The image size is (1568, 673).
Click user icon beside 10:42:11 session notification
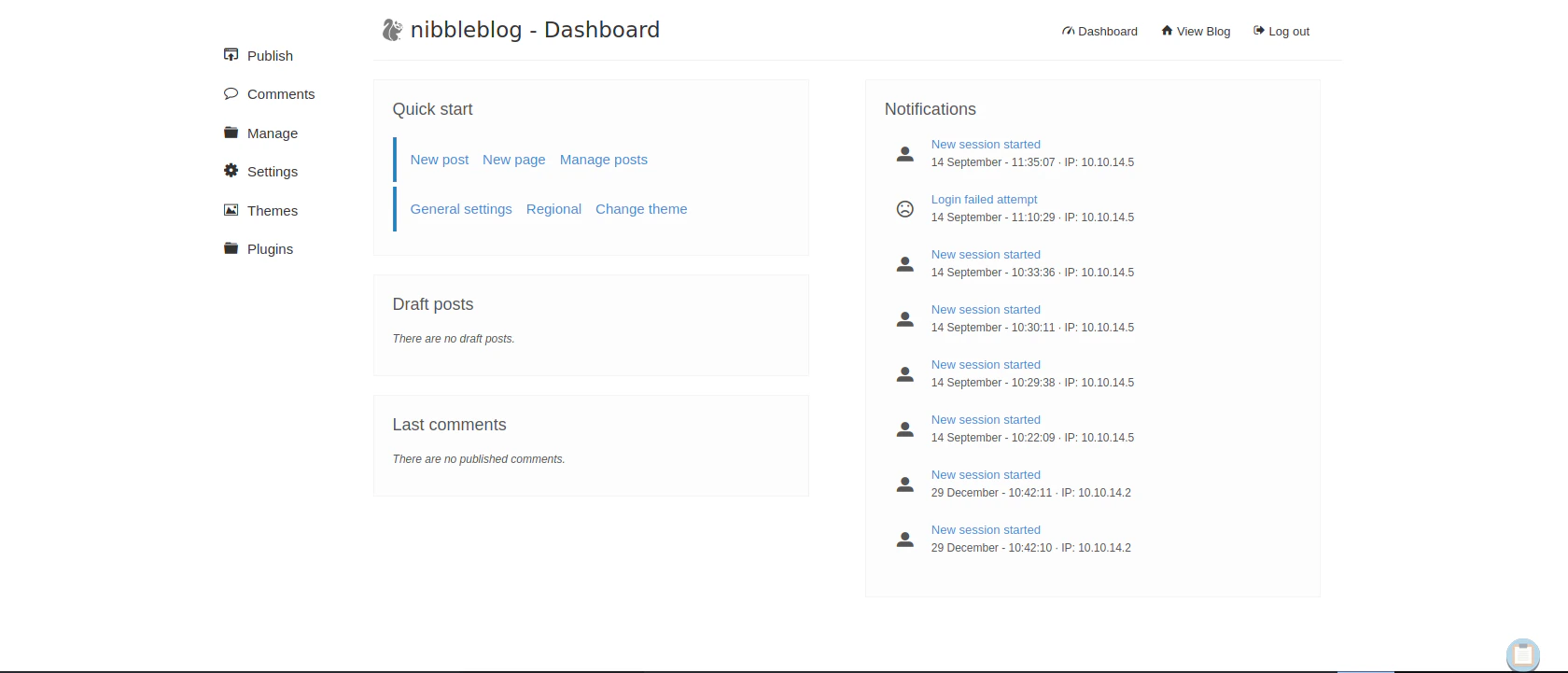click(904, 484)
